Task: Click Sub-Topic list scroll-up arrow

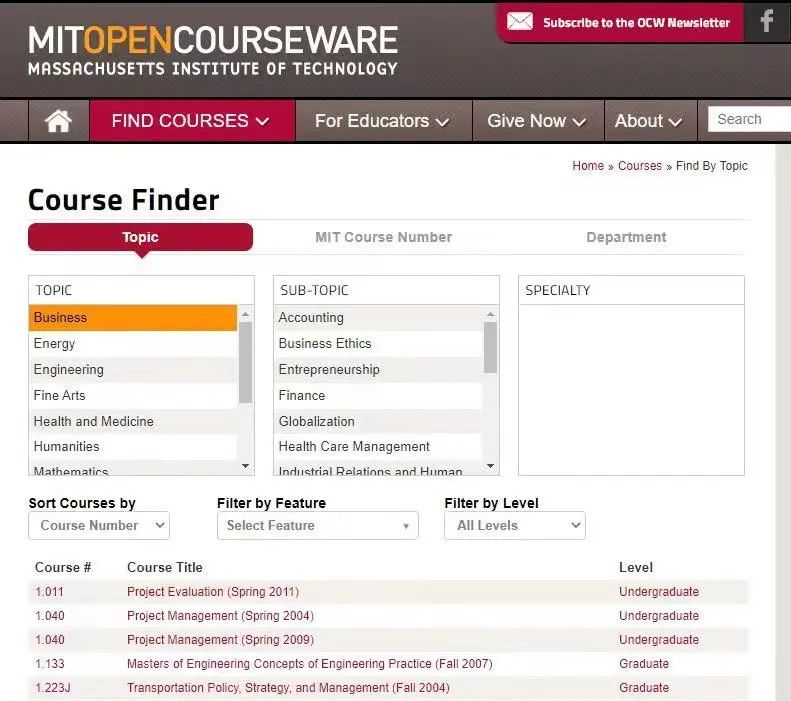Action: click(490, 314)
